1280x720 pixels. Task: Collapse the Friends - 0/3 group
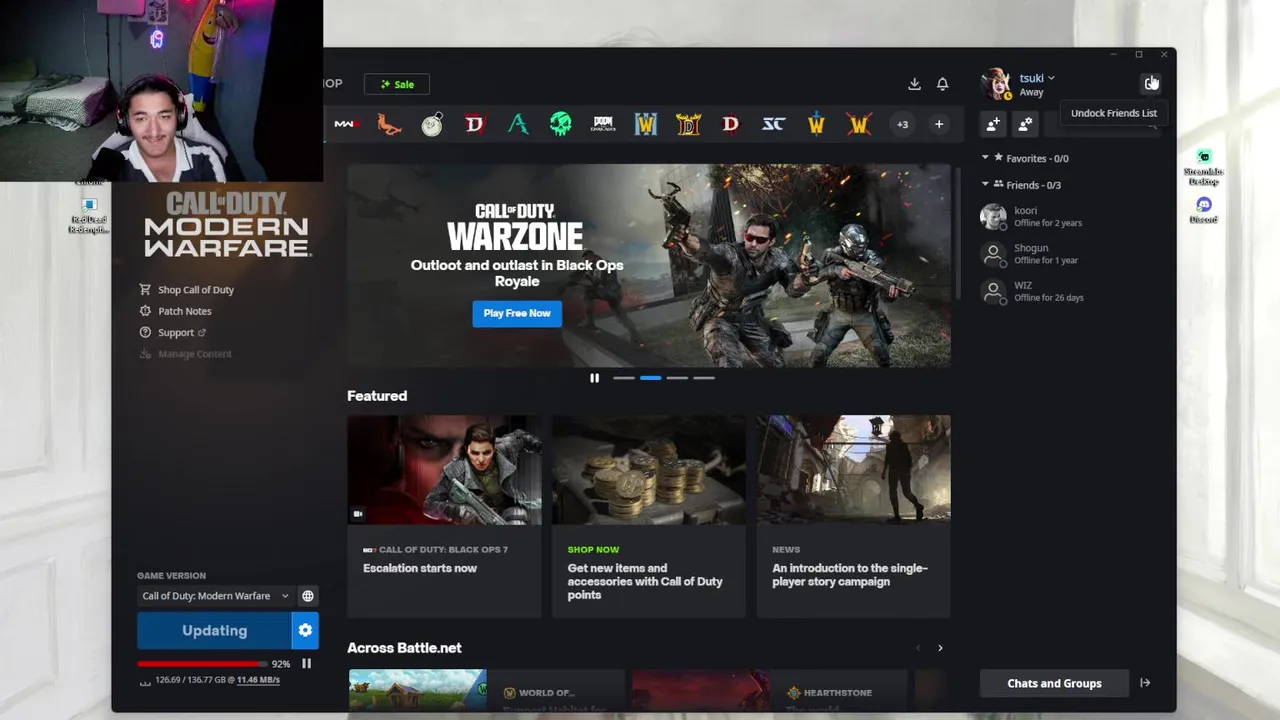[985, 185]
